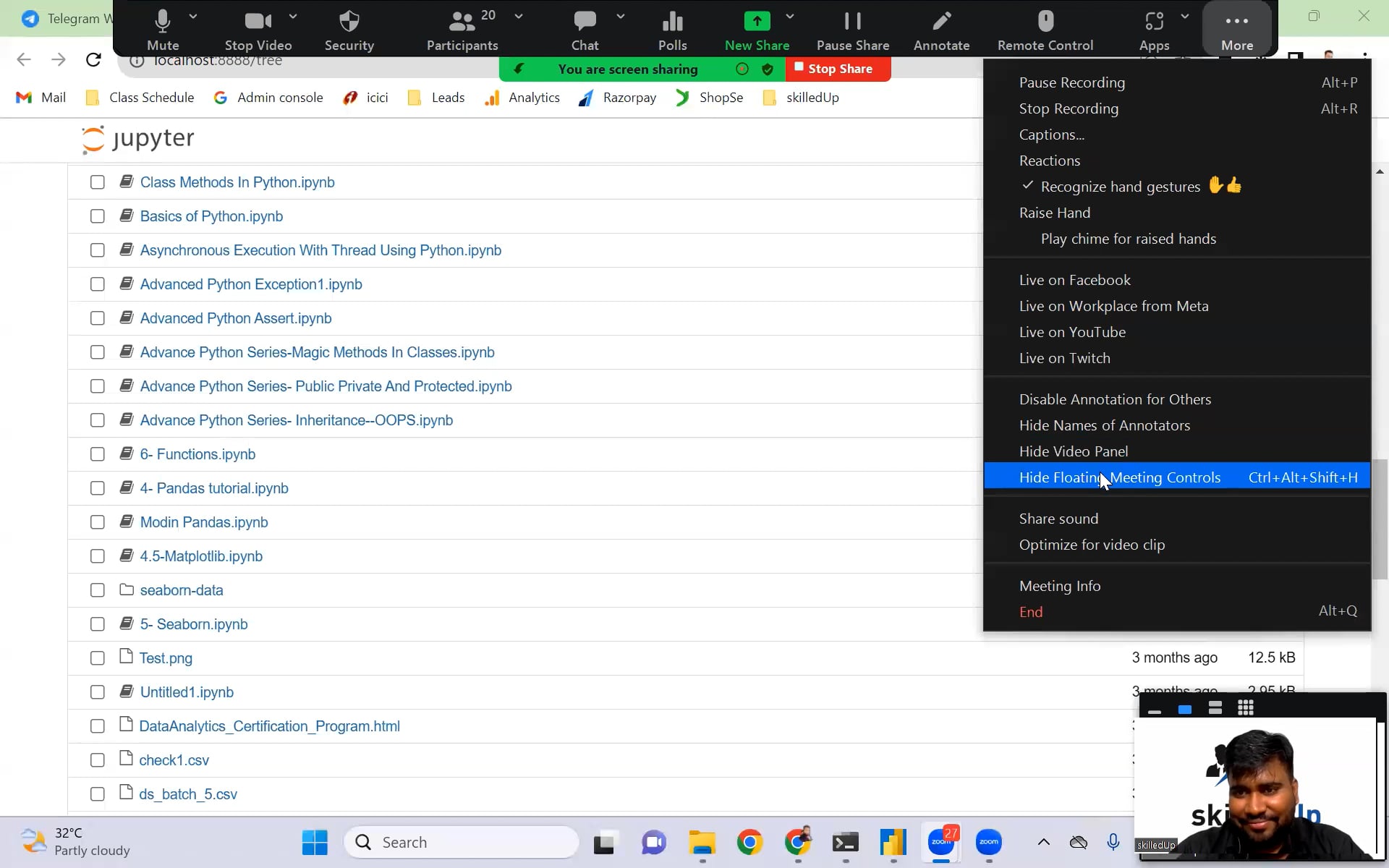Show hidden system tray icons
This screenshot has width=1389, height=868.
coord(1043,842)
